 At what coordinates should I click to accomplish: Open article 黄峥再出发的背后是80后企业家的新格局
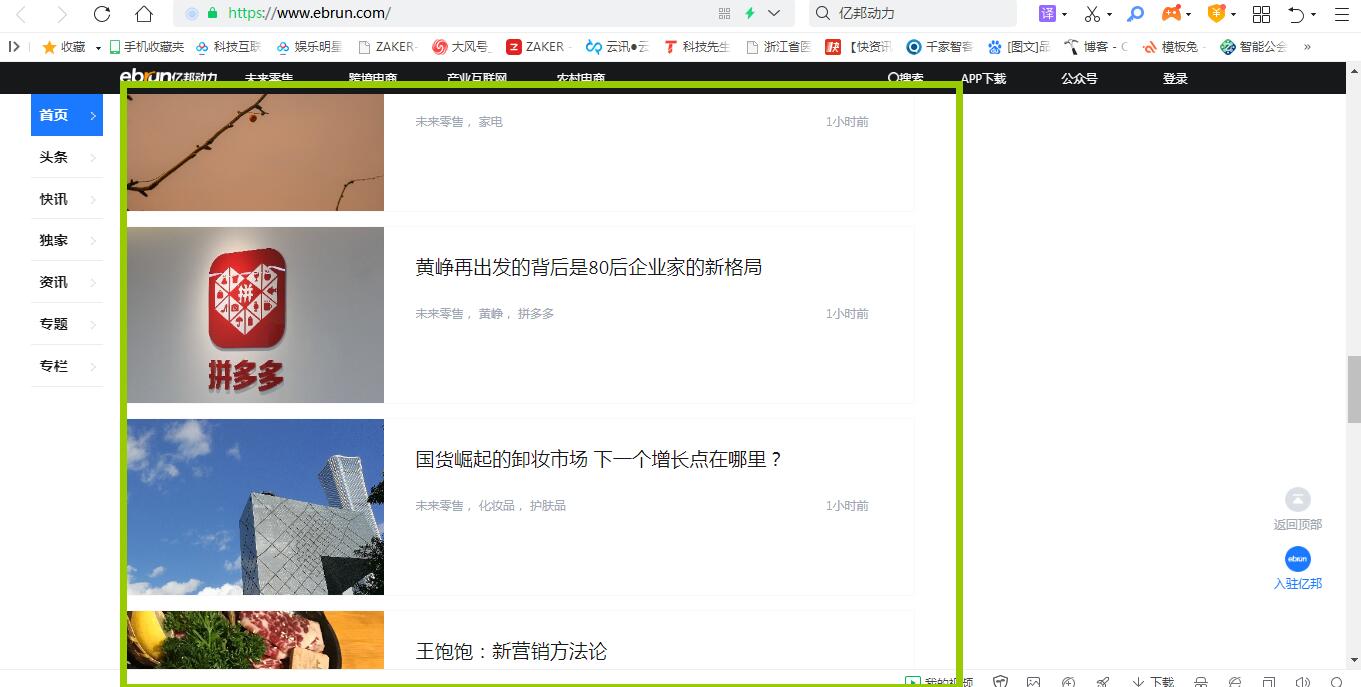click(589, 267)
